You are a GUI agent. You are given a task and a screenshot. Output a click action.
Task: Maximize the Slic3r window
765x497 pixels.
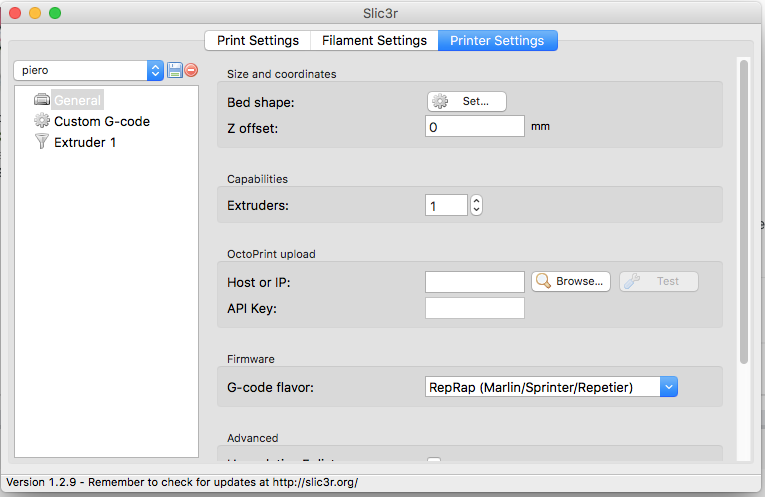(x=55, y=13)
